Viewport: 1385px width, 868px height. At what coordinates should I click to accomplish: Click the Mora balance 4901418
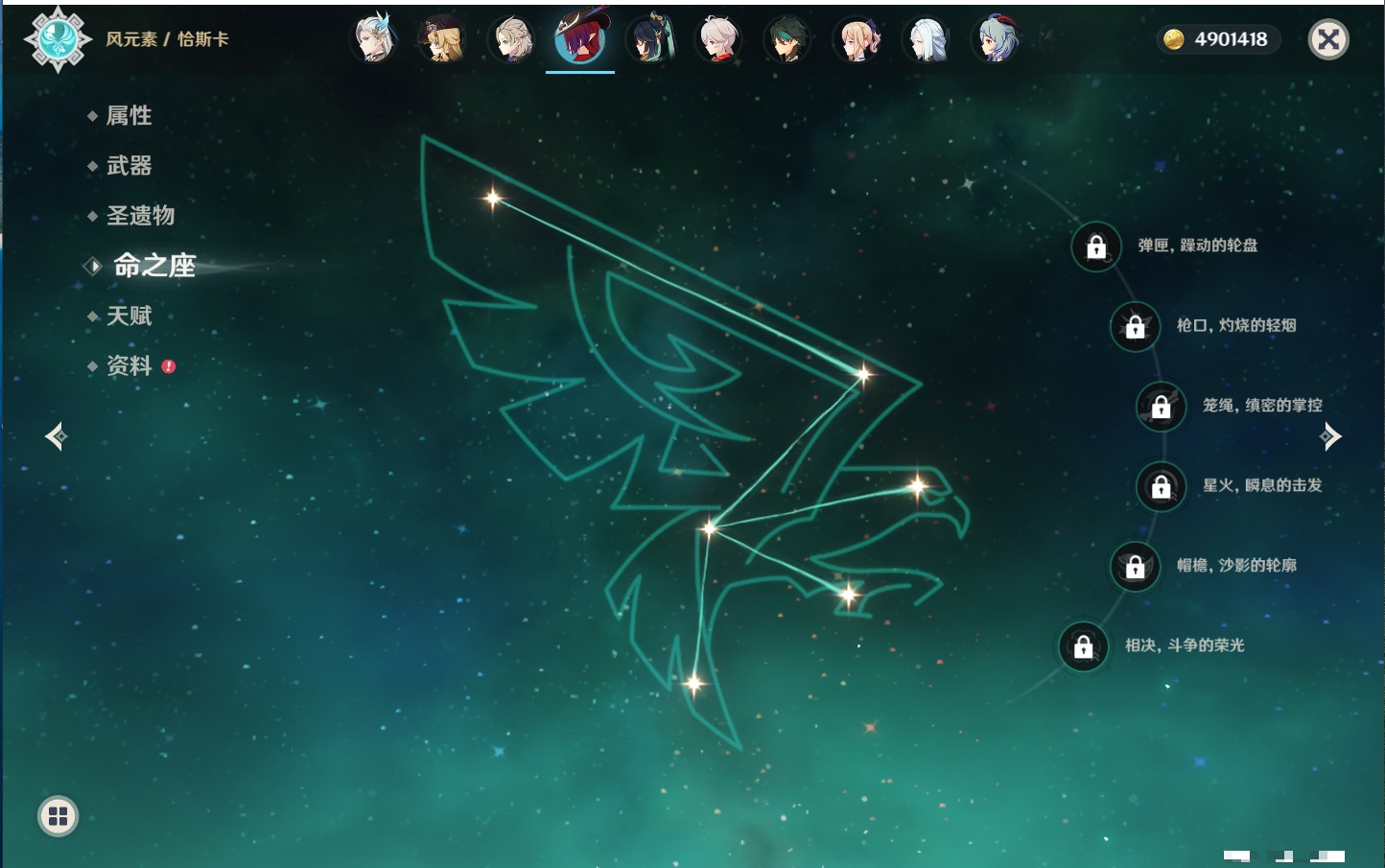point(1218,39)
